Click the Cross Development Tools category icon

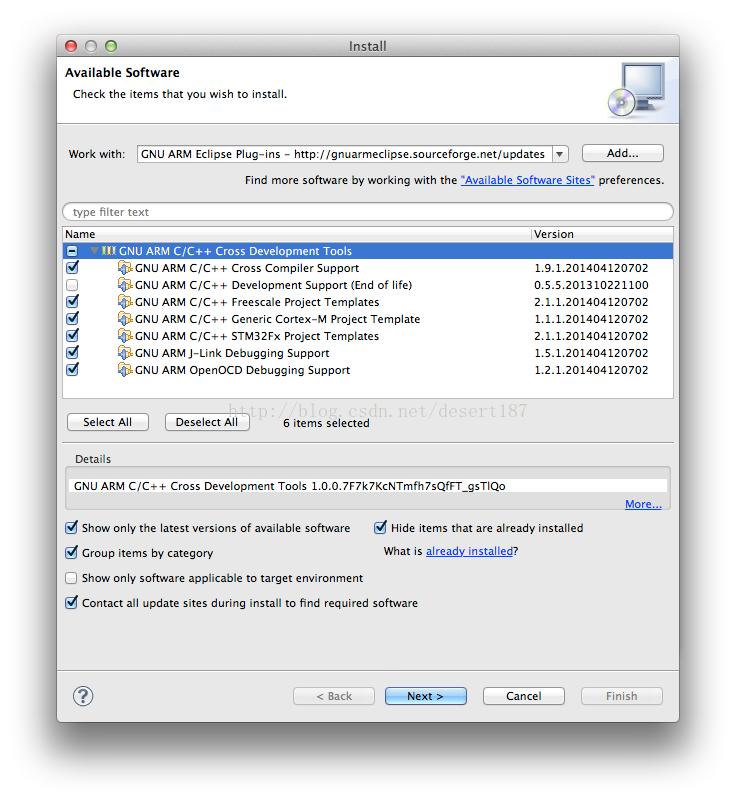[109, 250]
